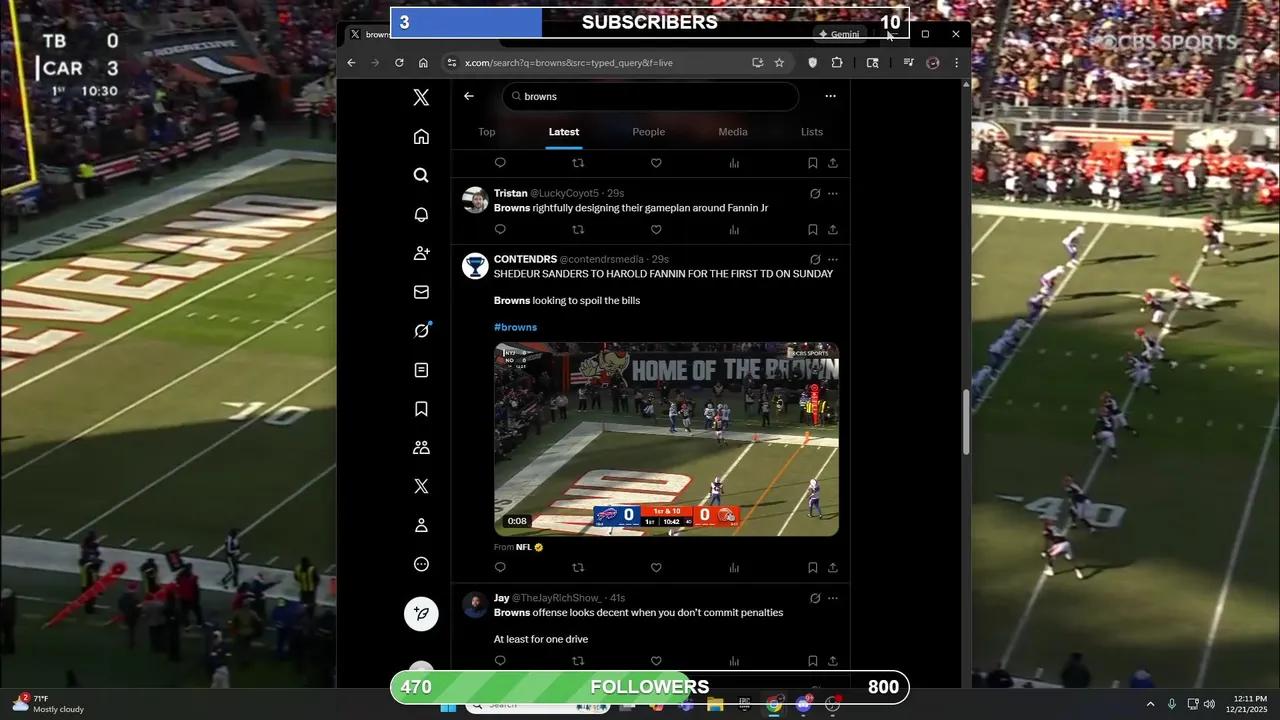Open More circle icon in X sidebar
Image resolution: width=1280 pixels, height=720 pixels.
coord(421,564)
